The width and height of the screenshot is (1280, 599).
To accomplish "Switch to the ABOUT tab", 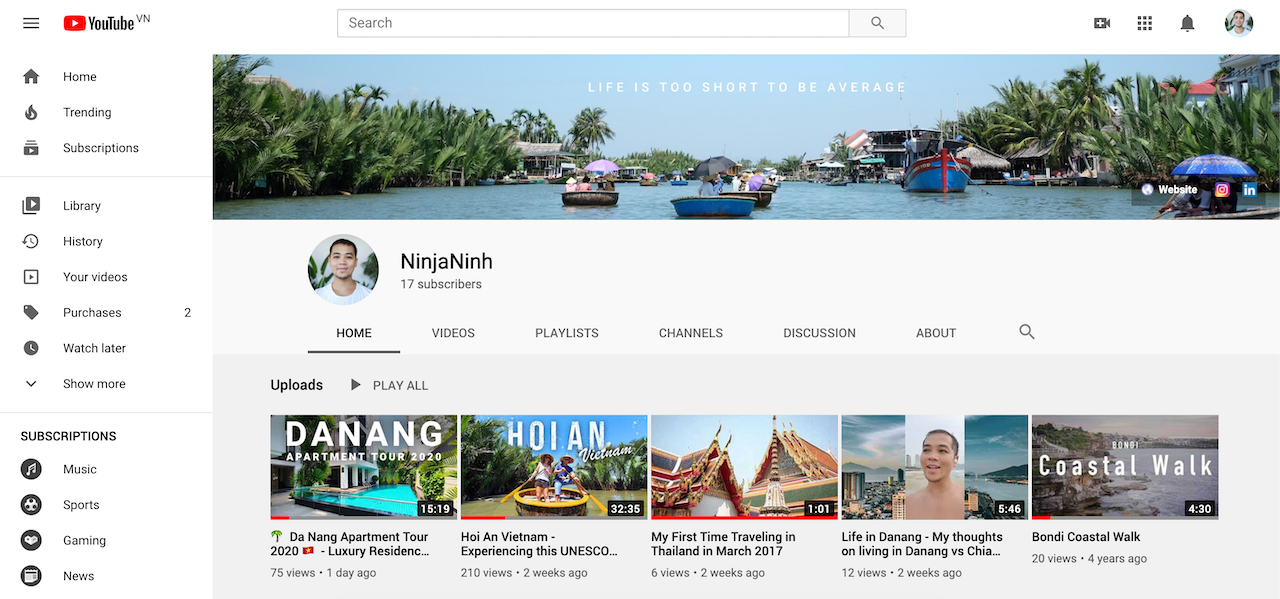I will click(x=936, y=333).
